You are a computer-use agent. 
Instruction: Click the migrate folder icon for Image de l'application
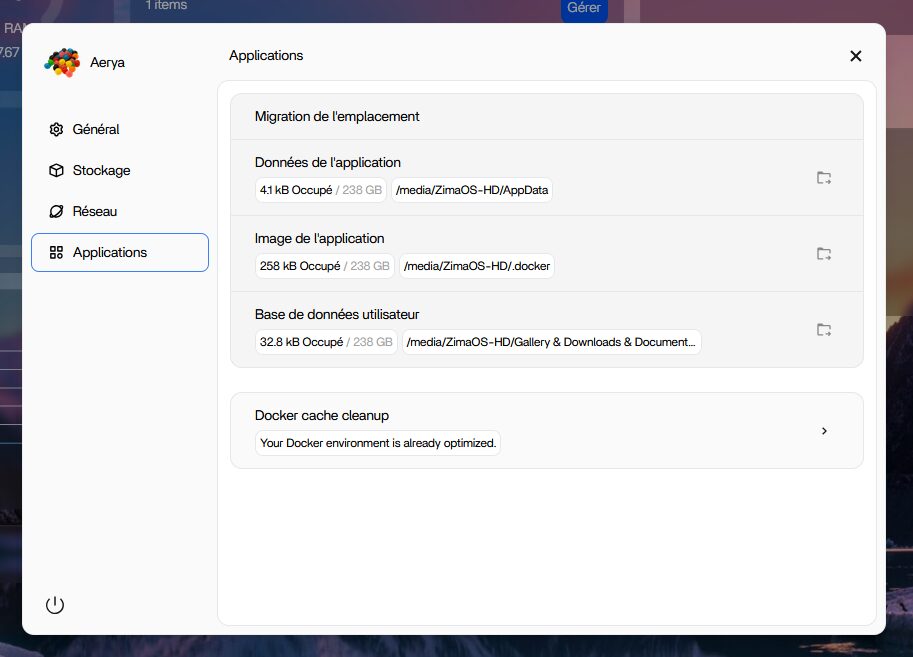(823, 254)
